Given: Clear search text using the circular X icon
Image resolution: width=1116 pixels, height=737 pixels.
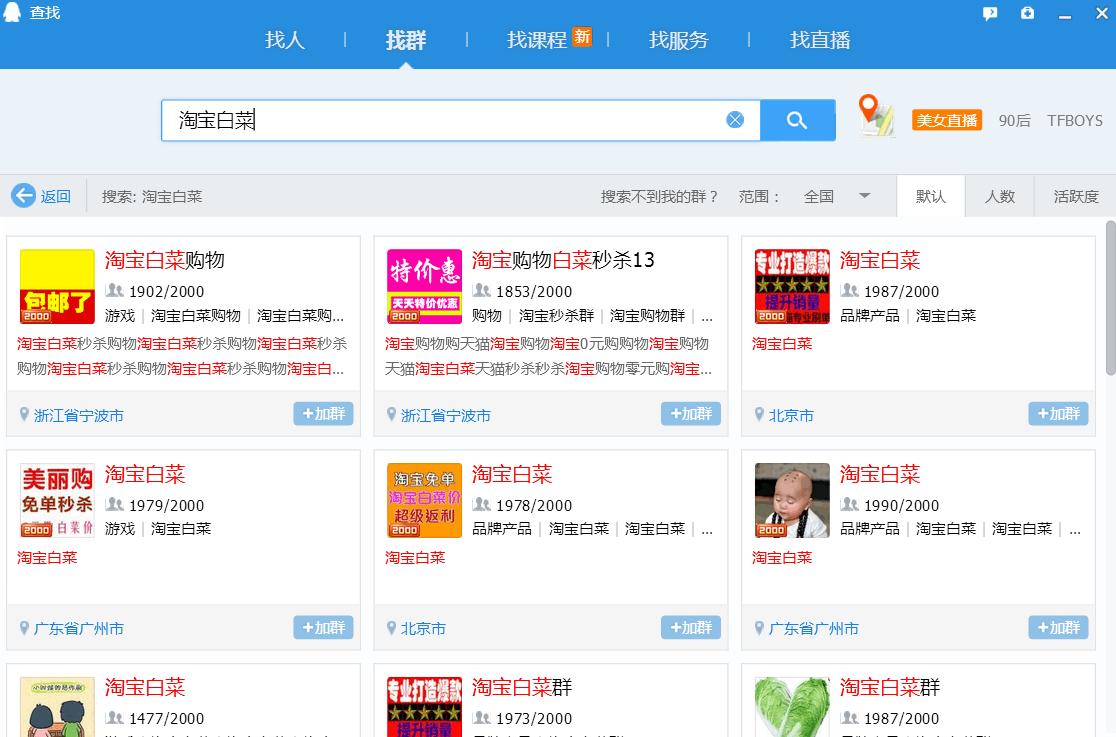Looking at the screenshot, I should pos(735,120).
